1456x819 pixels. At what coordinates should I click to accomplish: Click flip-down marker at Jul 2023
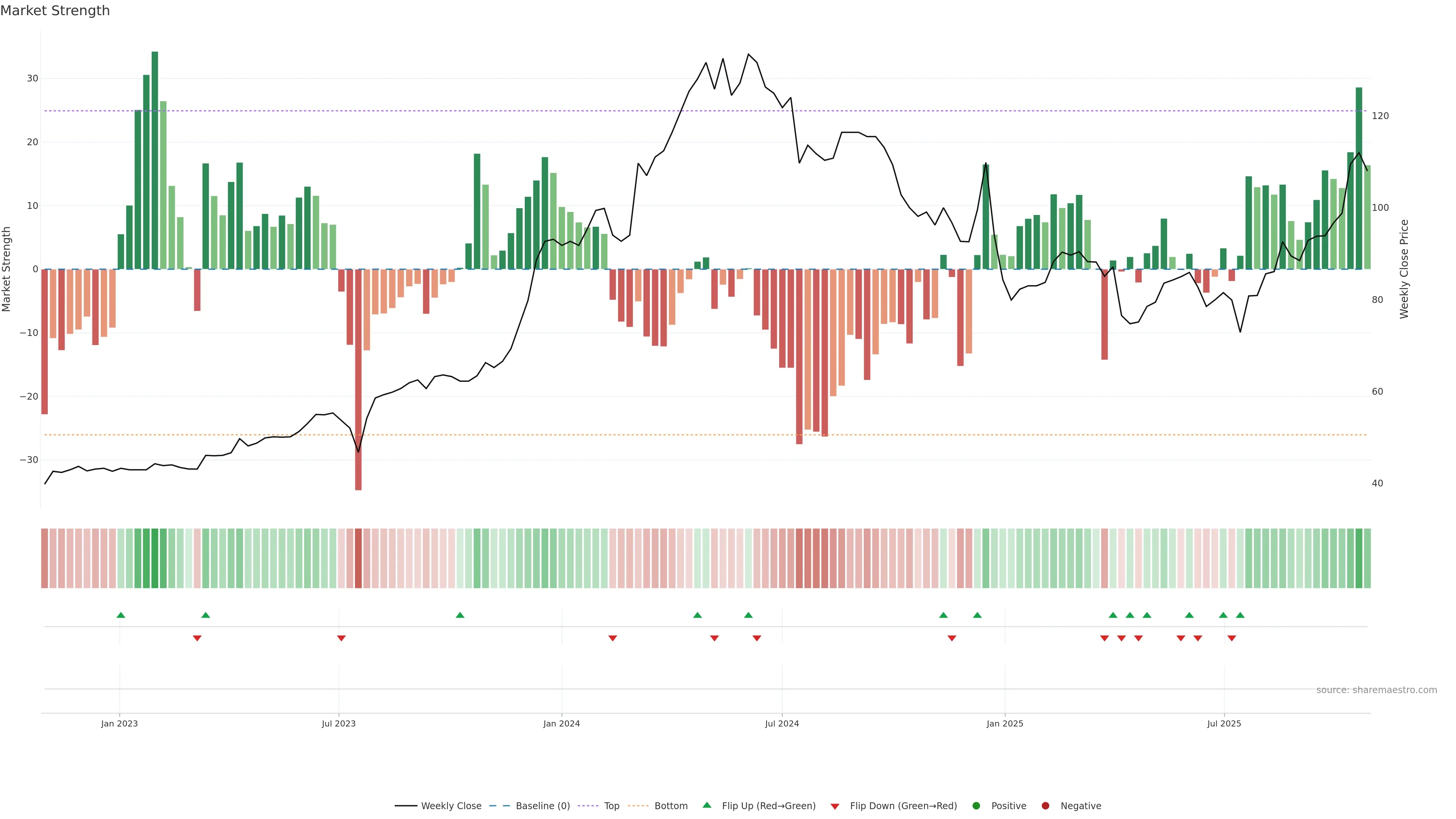click(341, 638)
